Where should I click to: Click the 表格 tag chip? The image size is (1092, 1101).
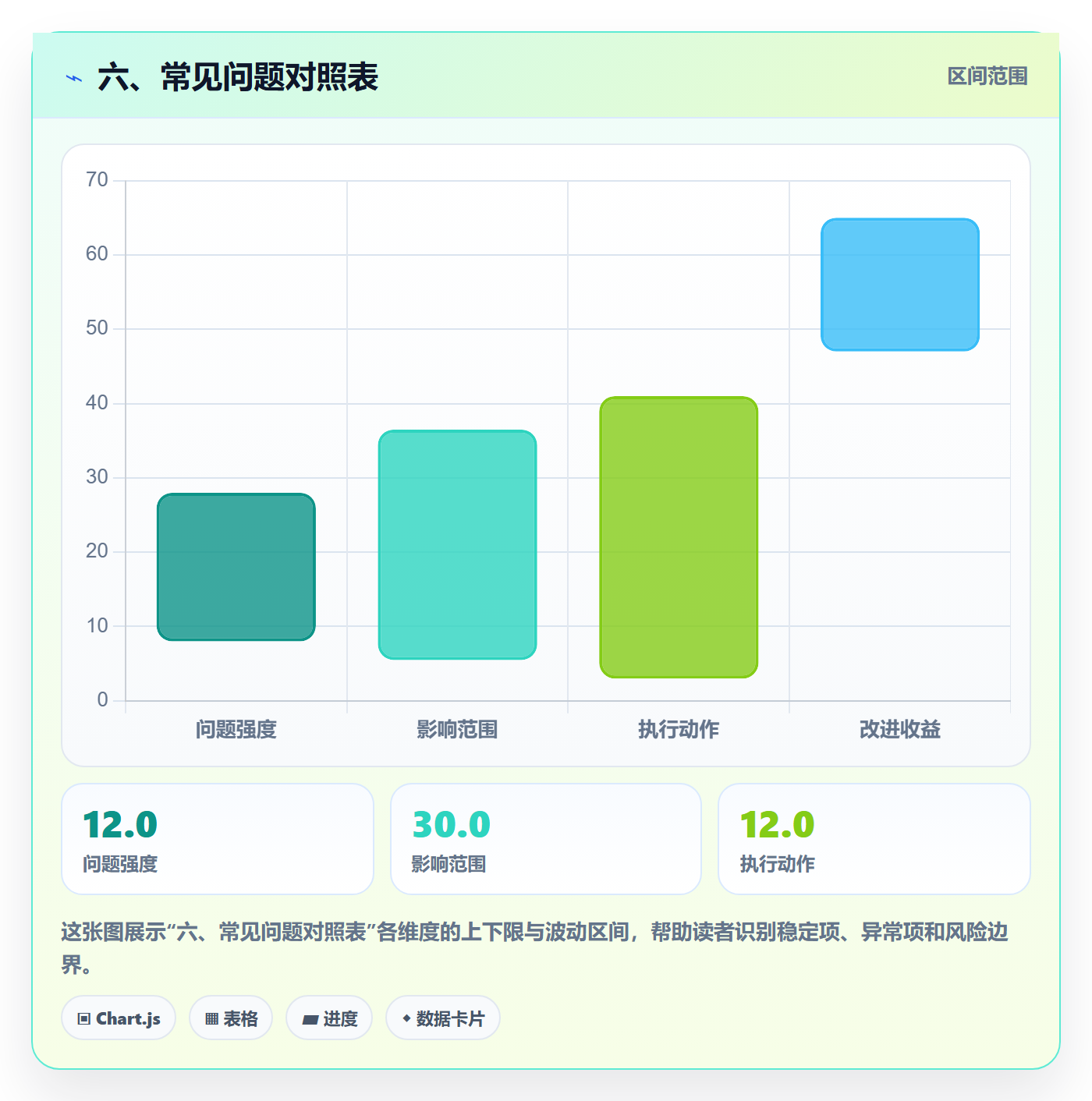click(x=231, y=1018)
